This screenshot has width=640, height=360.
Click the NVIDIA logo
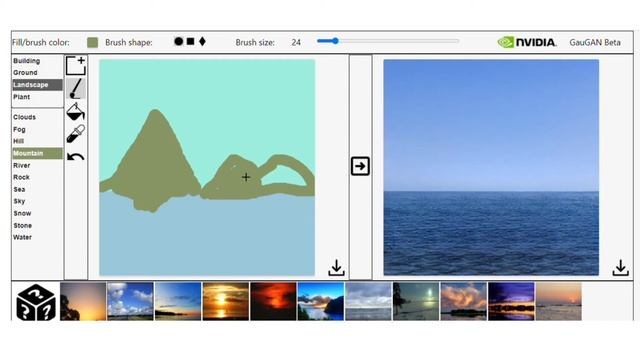(x=527, y=42)
